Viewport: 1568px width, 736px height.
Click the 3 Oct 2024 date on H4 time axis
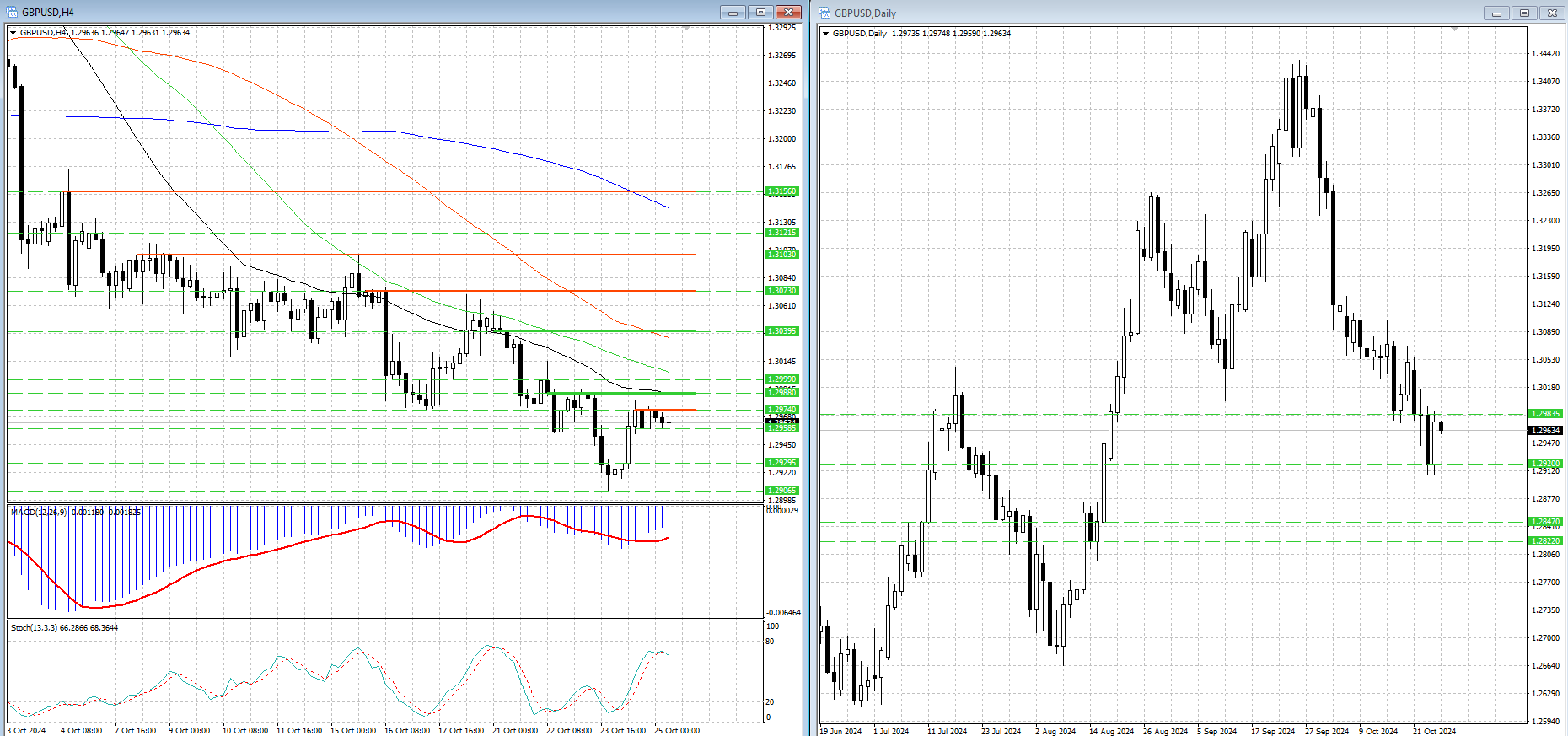click(26, 731)
